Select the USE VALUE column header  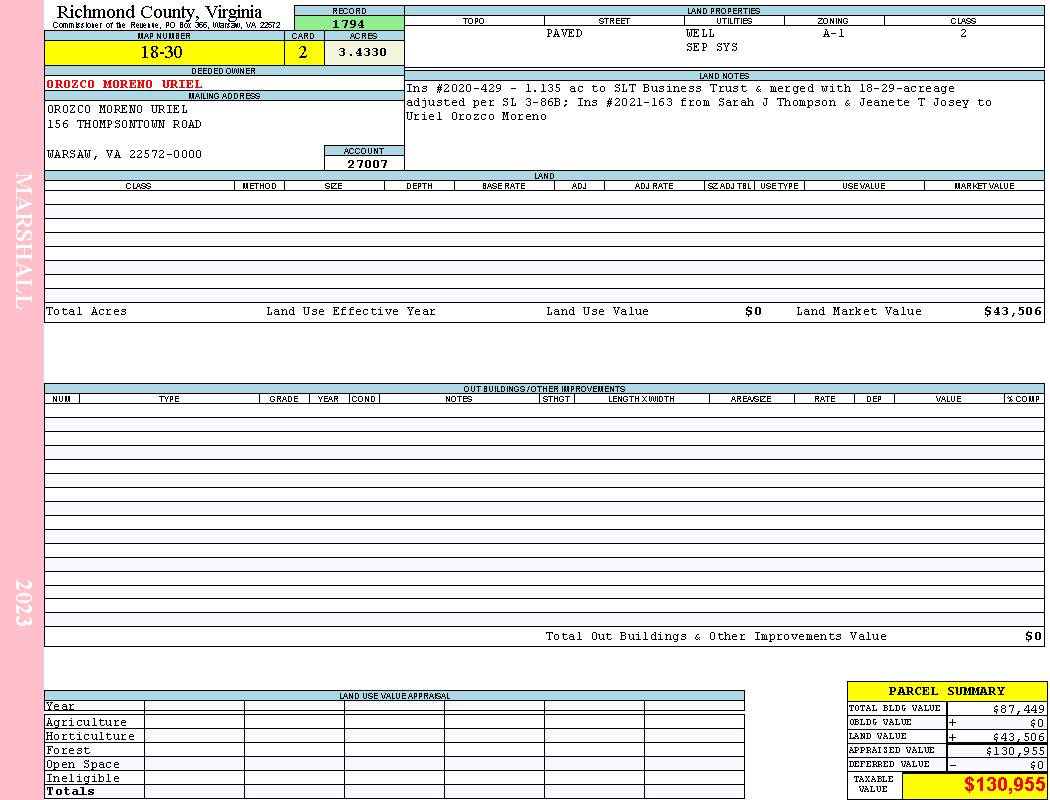[863, 186]
